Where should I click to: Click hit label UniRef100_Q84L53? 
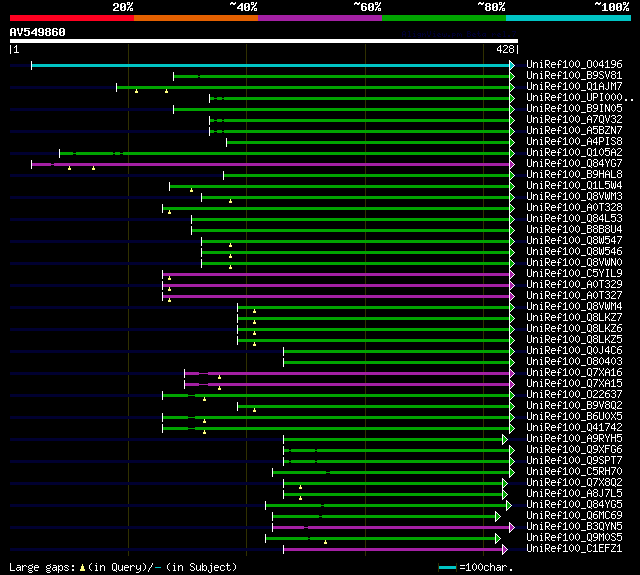(x=574, y=218)
